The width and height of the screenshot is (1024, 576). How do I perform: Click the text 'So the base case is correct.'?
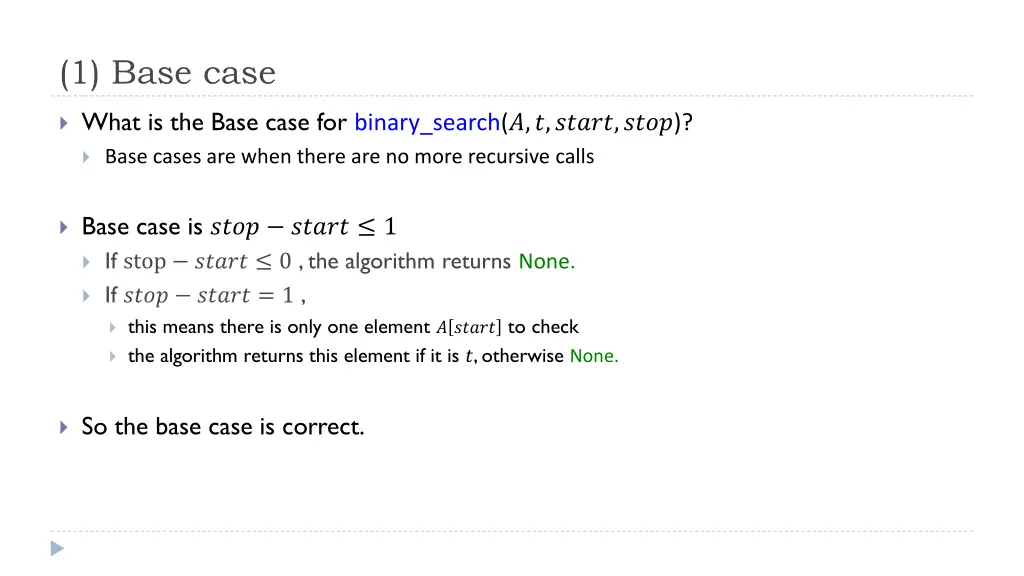pos(223,426)
